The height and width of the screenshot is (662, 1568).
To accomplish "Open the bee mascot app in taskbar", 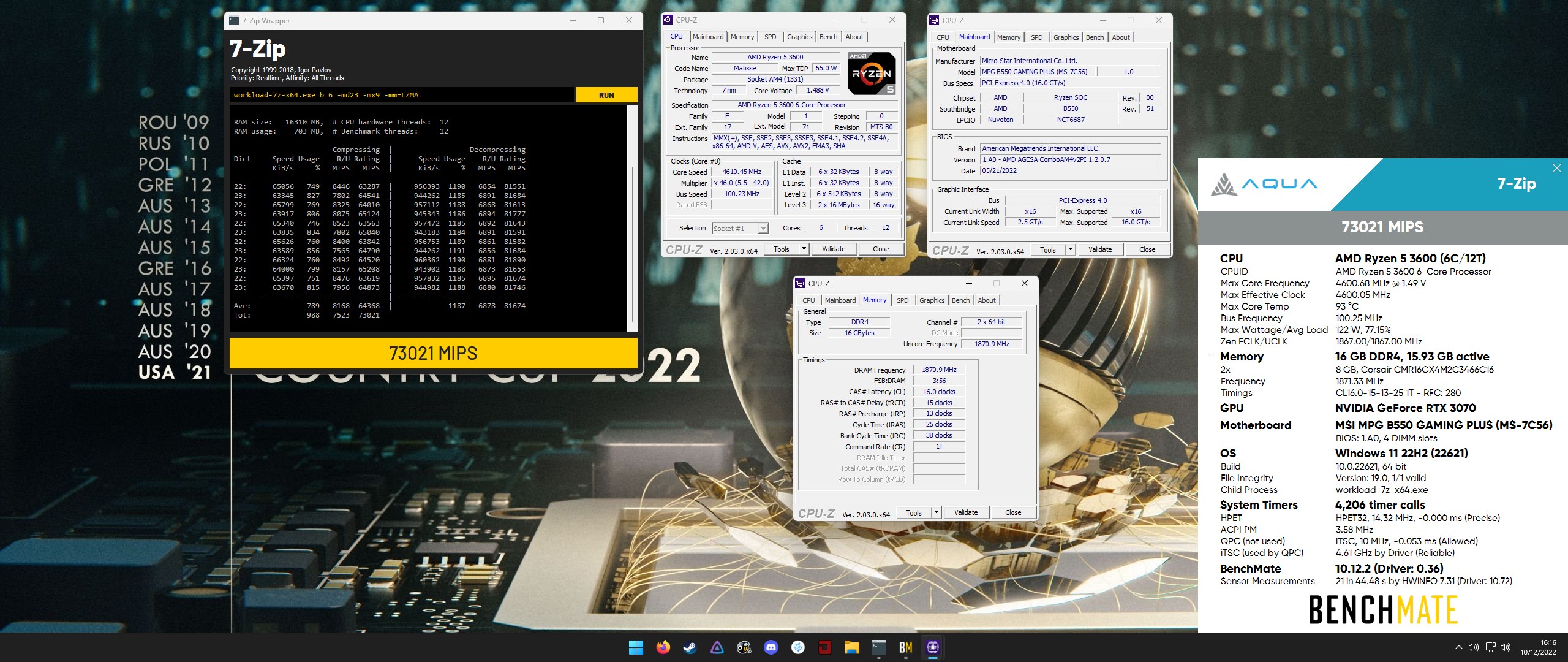I will [744, 647].
